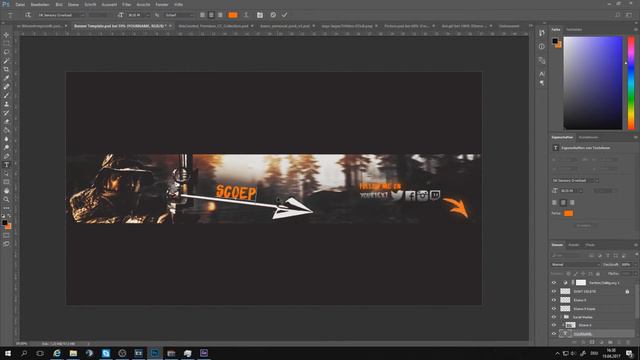Click the Erweitert button in Properties panel

point(584,225)
